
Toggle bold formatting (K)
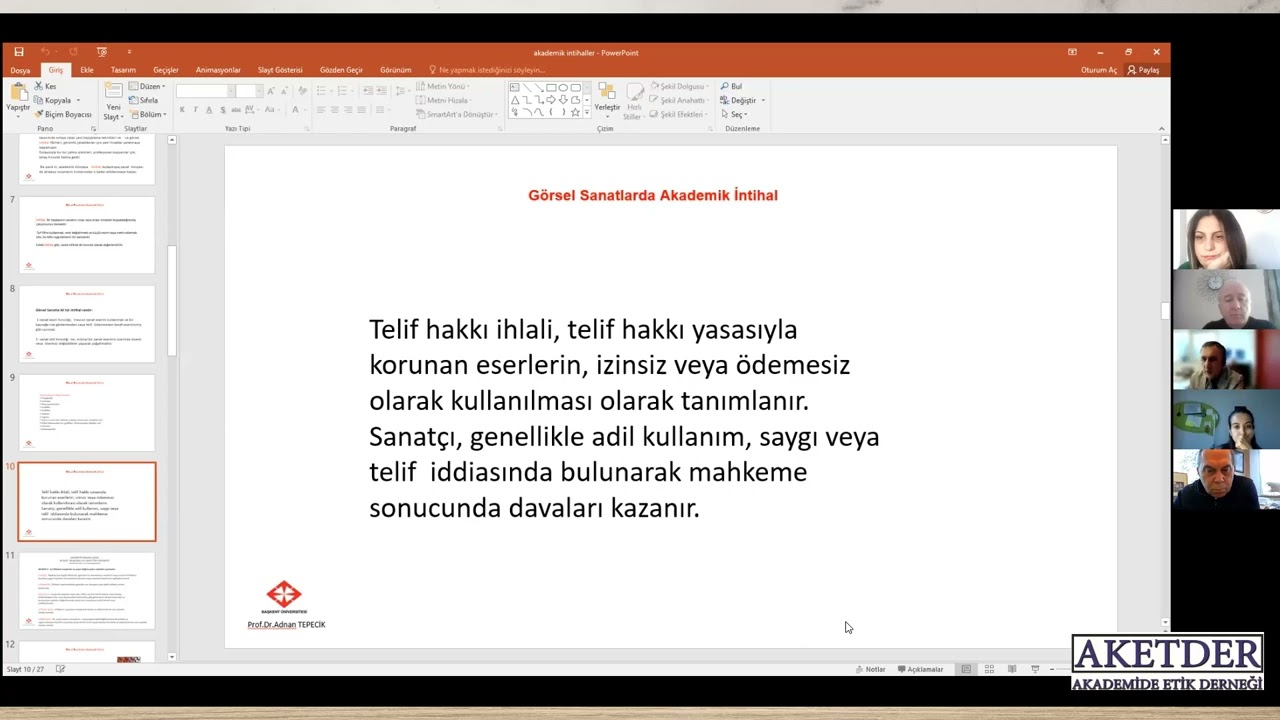[x=182, y=109]
